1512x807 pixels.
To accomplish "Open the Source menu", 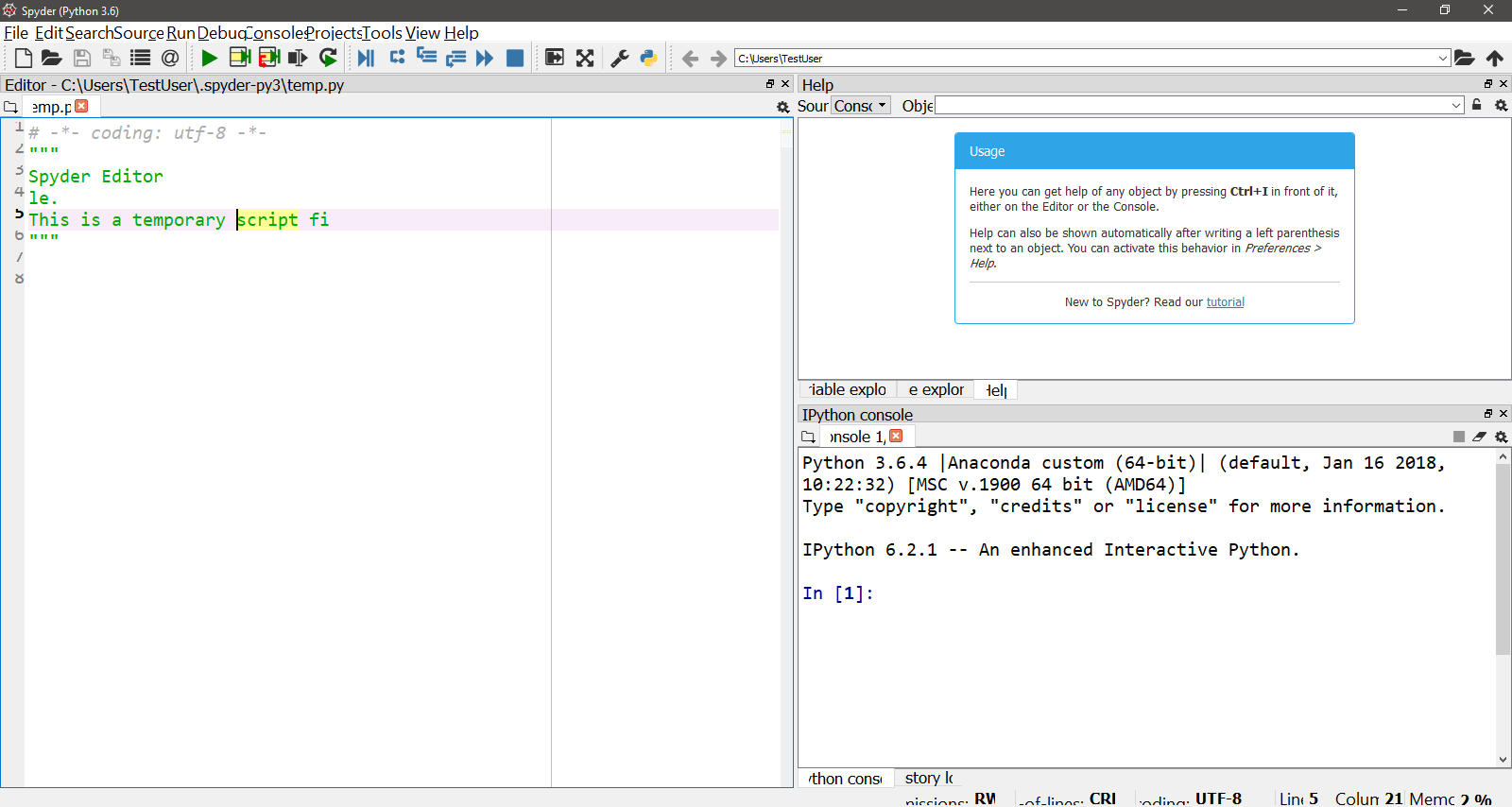I will pos(139,33).
